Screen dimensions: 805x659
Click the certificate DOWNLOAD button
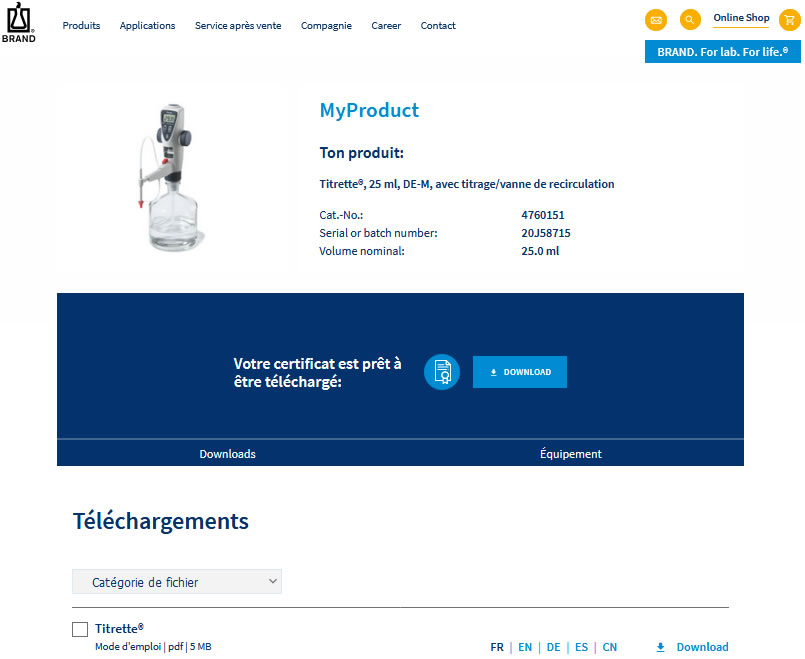[520, 372]
